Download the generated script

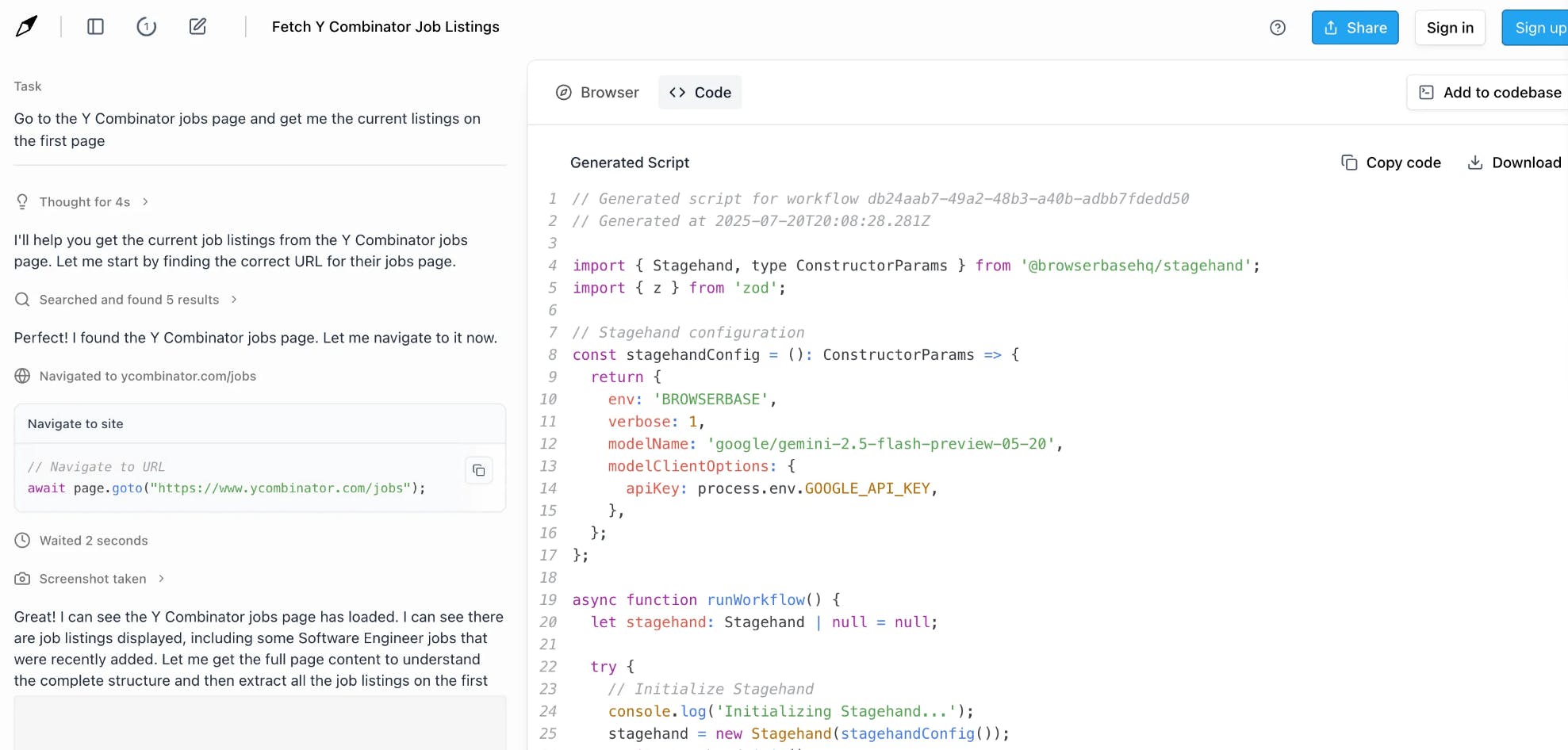[x=1514, y=163]
